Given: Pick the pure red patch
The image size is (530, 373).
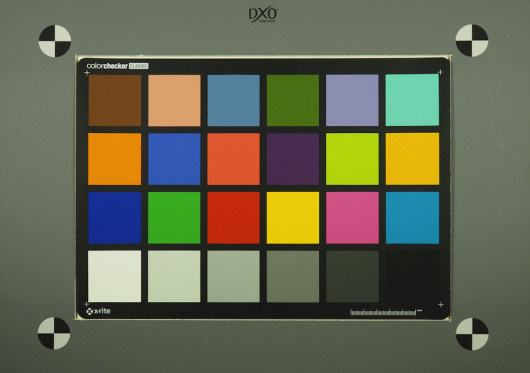Looking at the screenshot, I should click(x=233, y=218).
